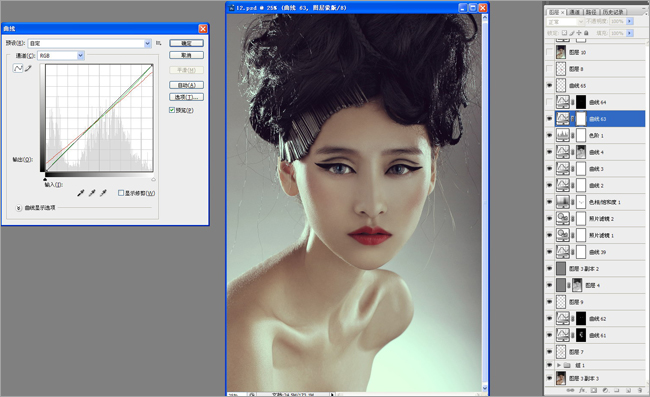Open layer style fx menu at panel bottom
650x397 pixels.
pyautogui.click(x=582, y=390)
